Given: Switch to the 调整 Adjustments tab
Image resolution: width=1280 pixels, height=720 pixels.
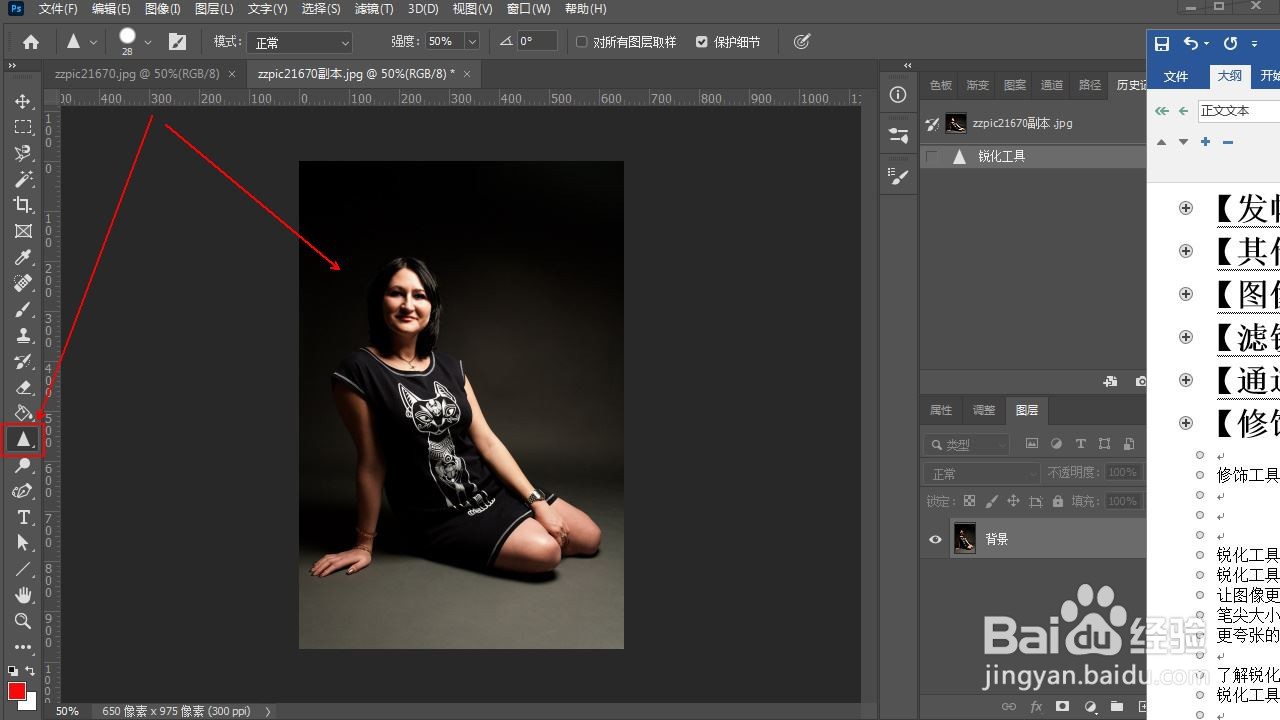Looking at the screenshot, I should [984, 410].
